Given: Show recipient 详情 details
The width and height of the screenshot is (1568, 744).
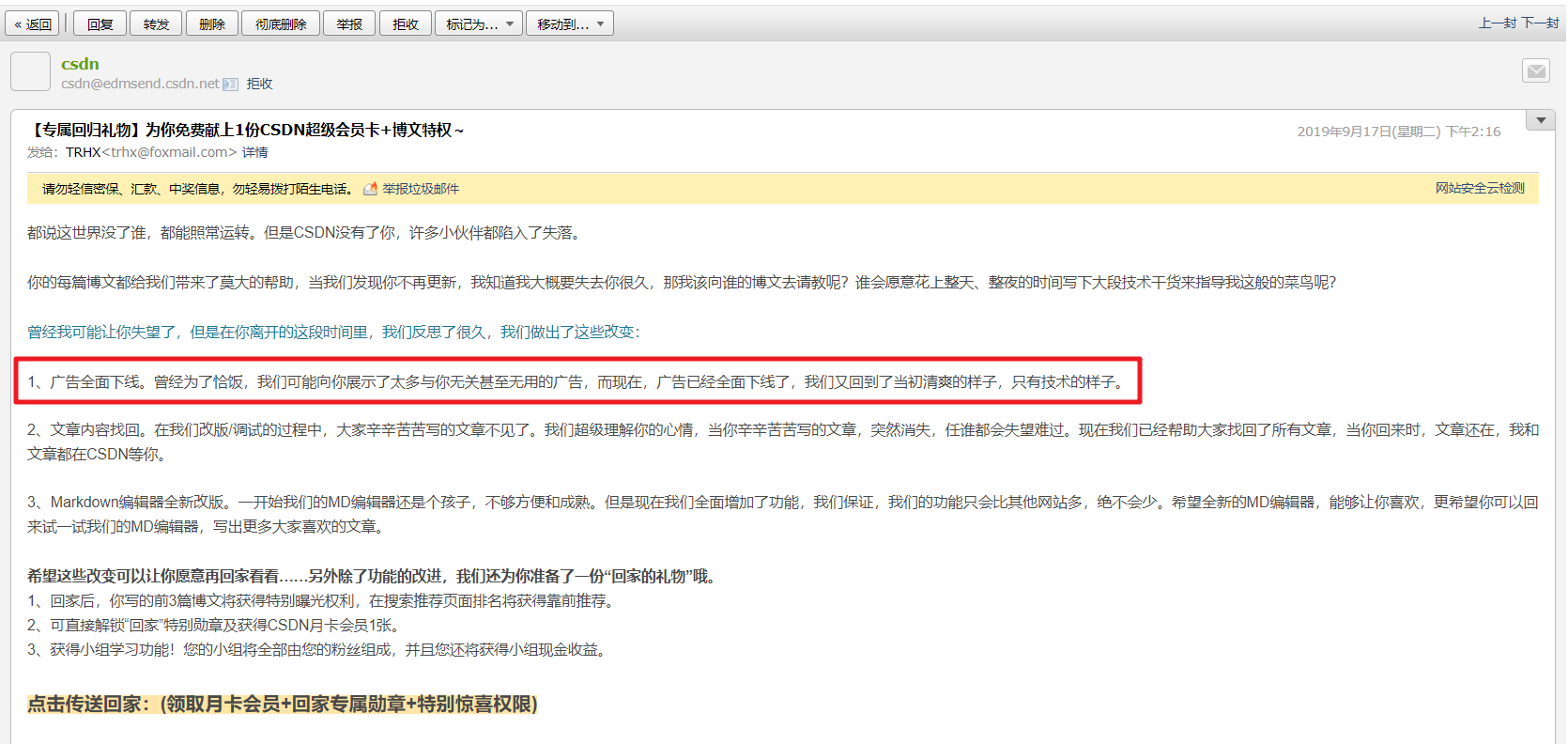Looking at the screenshot, I should [x=255, y=152].
